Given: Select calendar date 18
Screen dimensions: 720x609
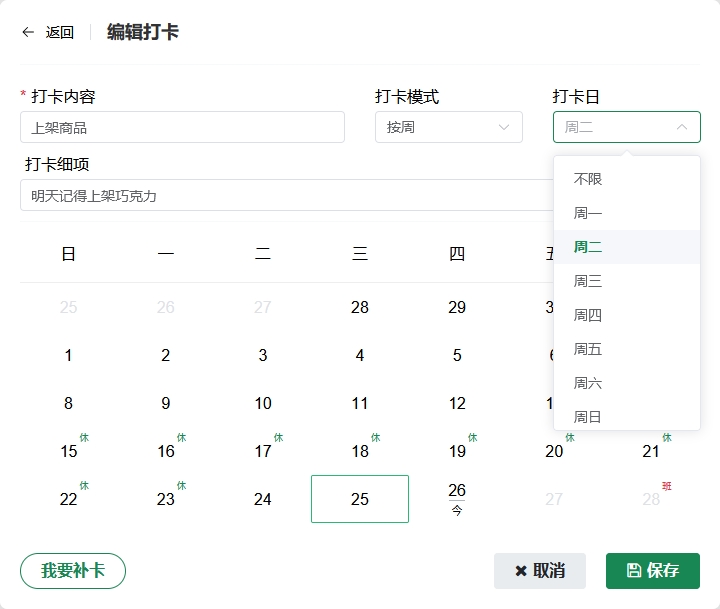Looking at the screenshot, I should (360, 451).
